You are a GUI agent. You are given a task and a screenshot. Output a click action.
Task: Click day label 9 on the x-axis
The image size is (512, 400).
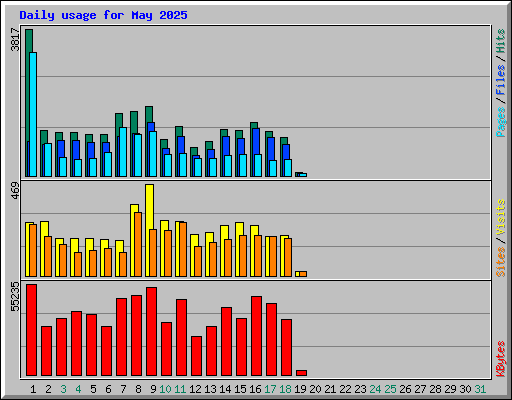tap(153, 389)
